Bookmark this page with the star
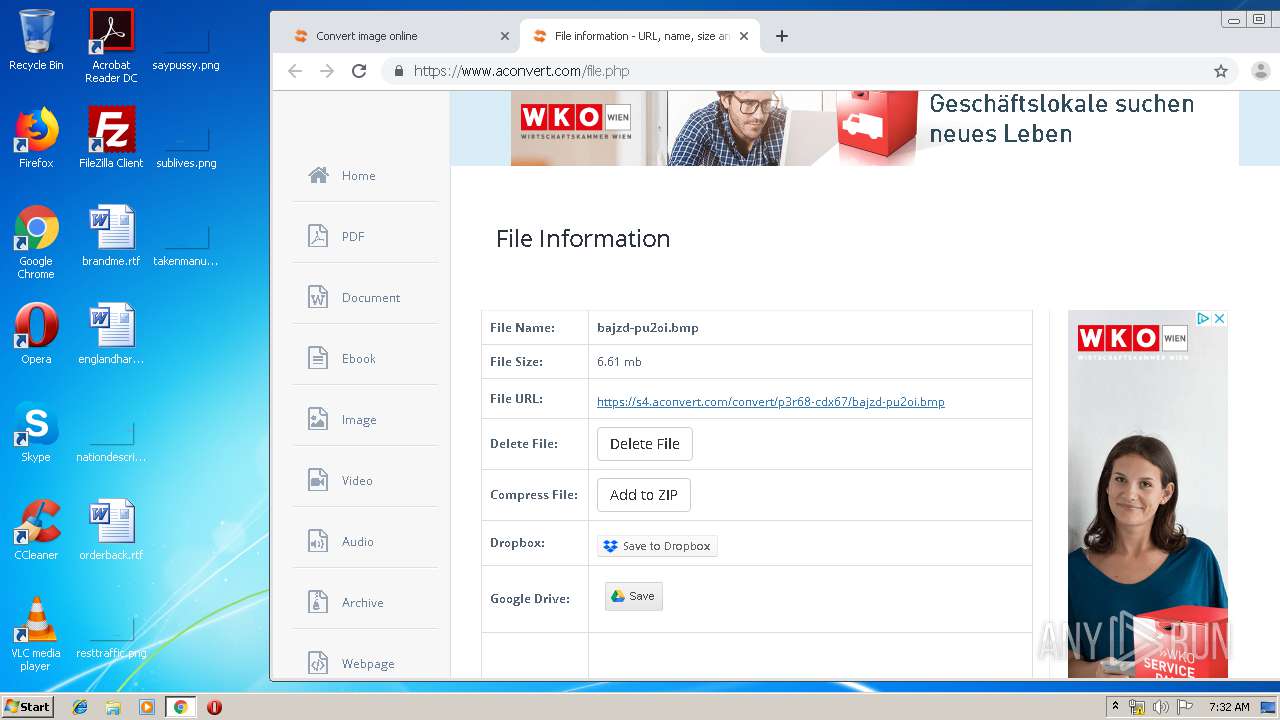The image size is (1280, 720). coord(1221,71)
